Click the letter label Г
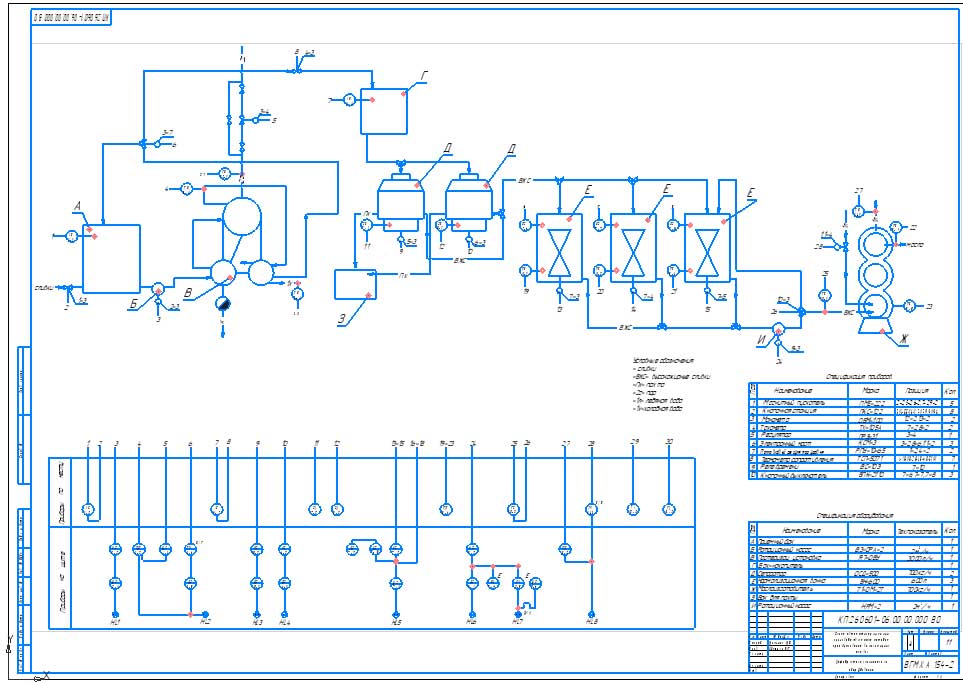The image size is (963, 683). click(424, 76)
